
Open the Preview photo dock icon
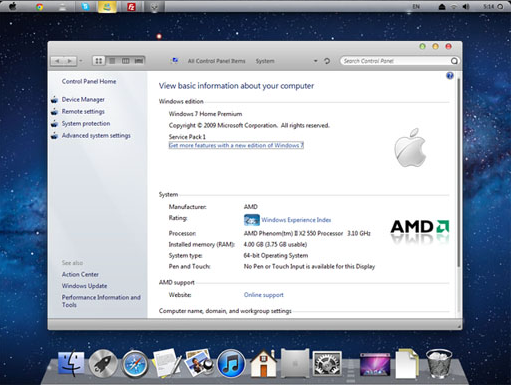[199, 362]
